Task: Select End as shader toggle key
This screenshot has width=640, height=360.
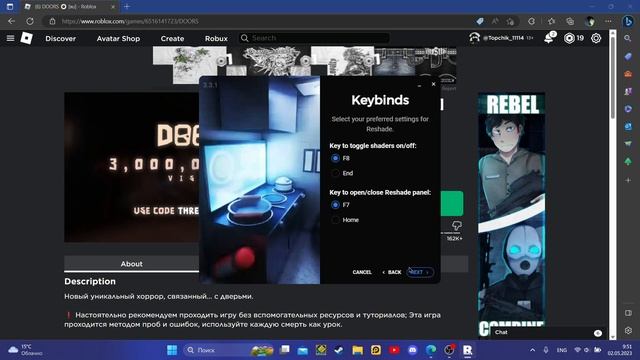Action: coord(335,173)
